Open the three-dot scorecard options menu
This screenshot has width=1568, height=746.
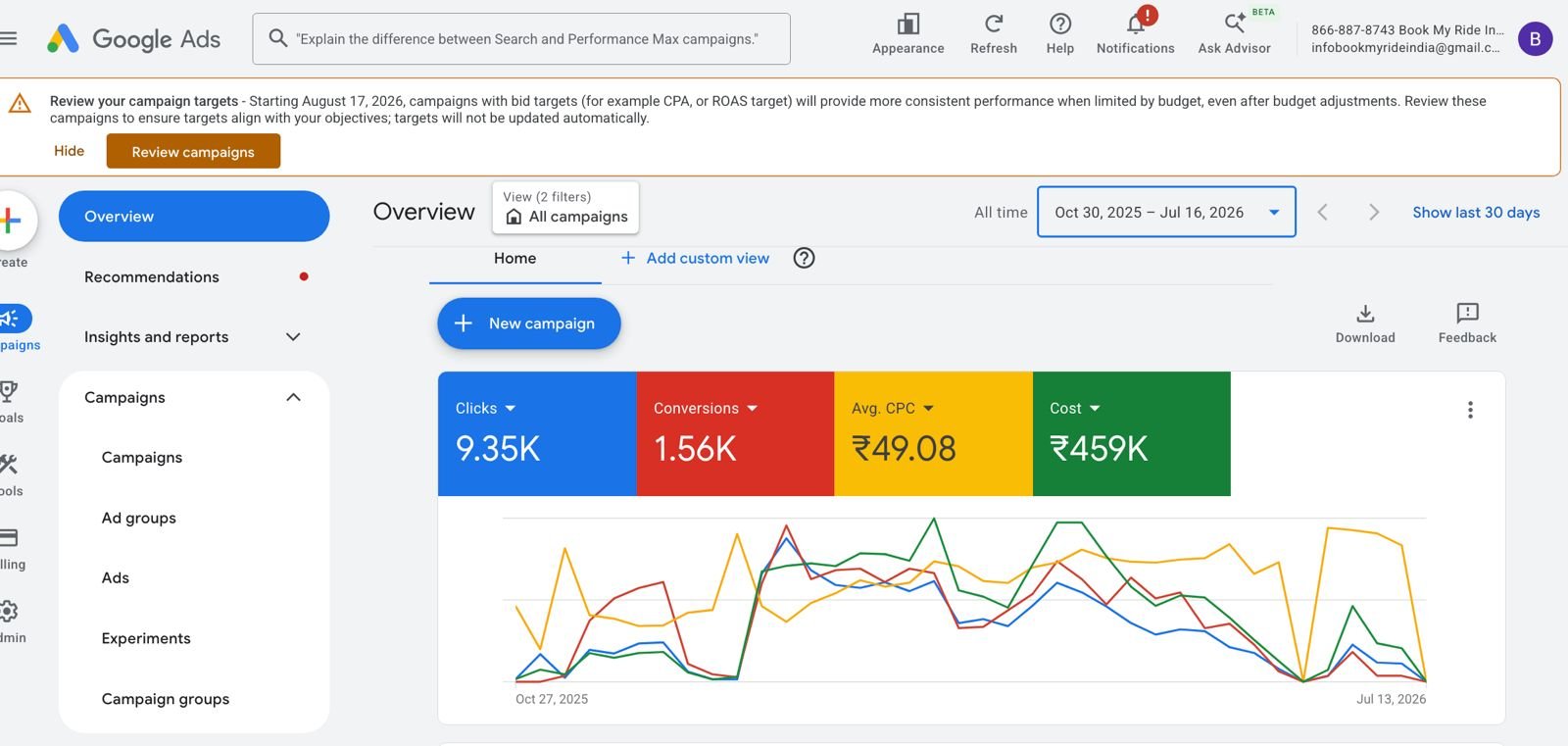coord(1470,410)
